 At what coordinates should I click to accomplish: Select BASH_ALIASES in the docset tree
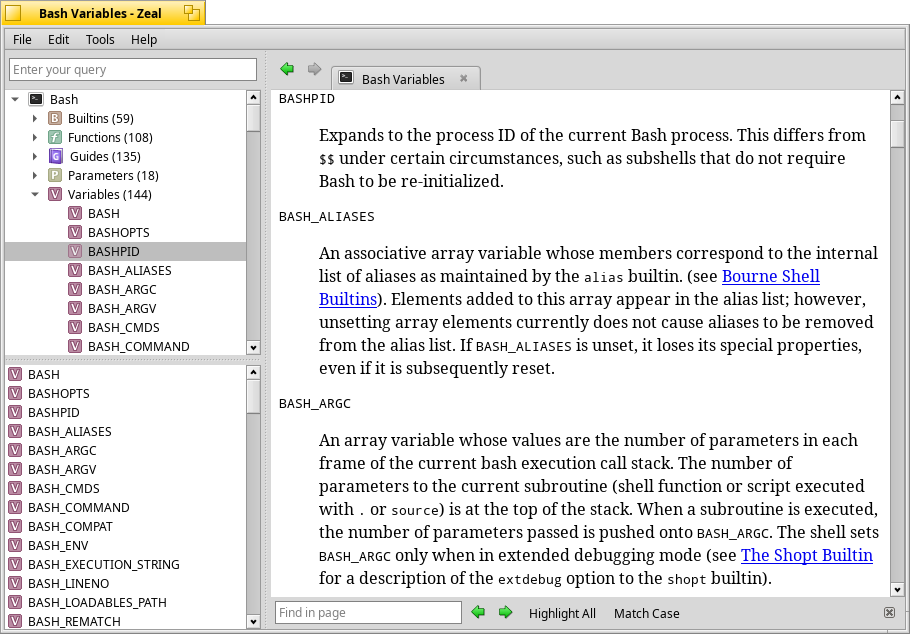click(129, 270)
